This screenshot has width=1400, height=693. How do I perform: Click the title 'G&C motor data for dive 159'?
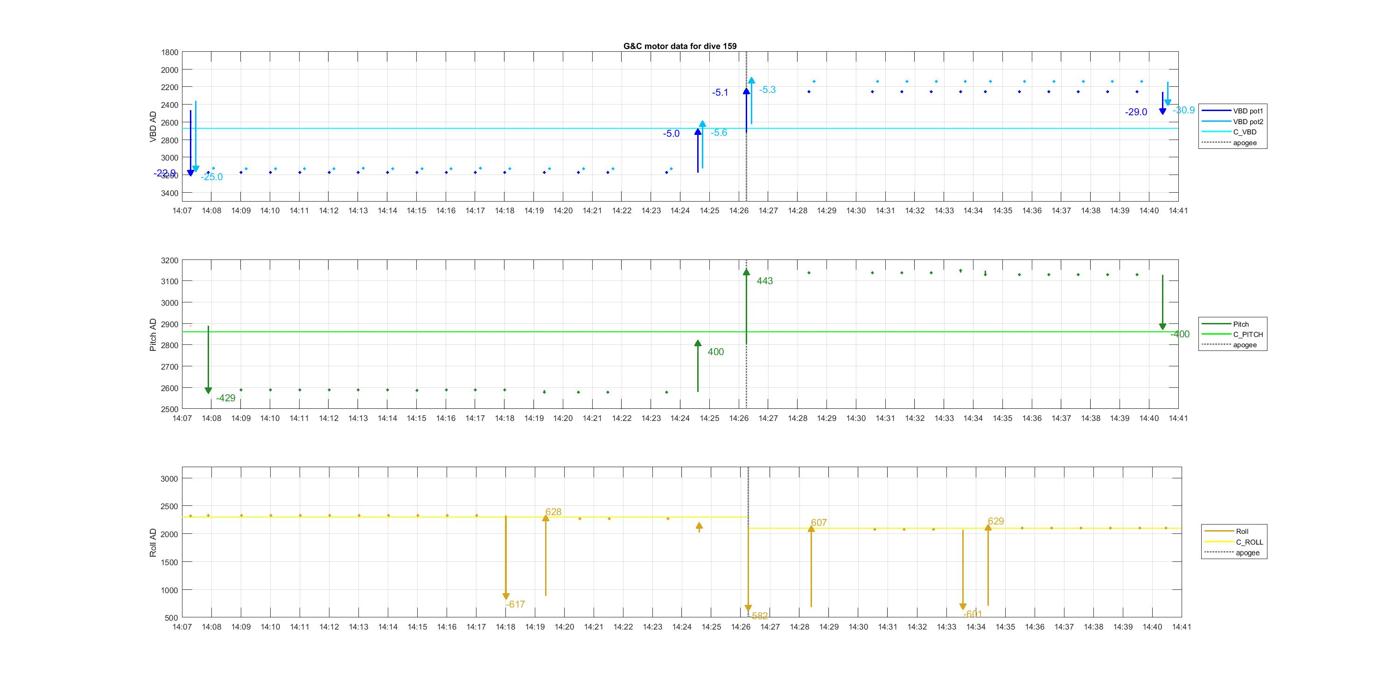[x=680, y=46]
